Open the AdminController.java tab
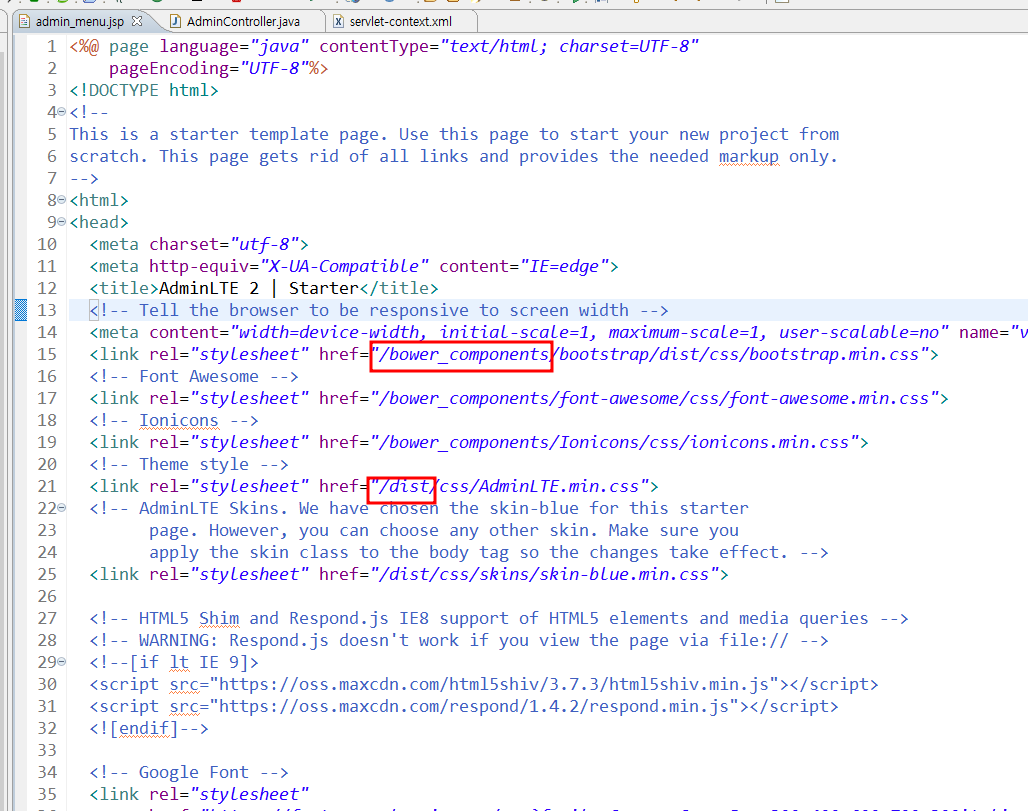 click(x=243, y=22)
